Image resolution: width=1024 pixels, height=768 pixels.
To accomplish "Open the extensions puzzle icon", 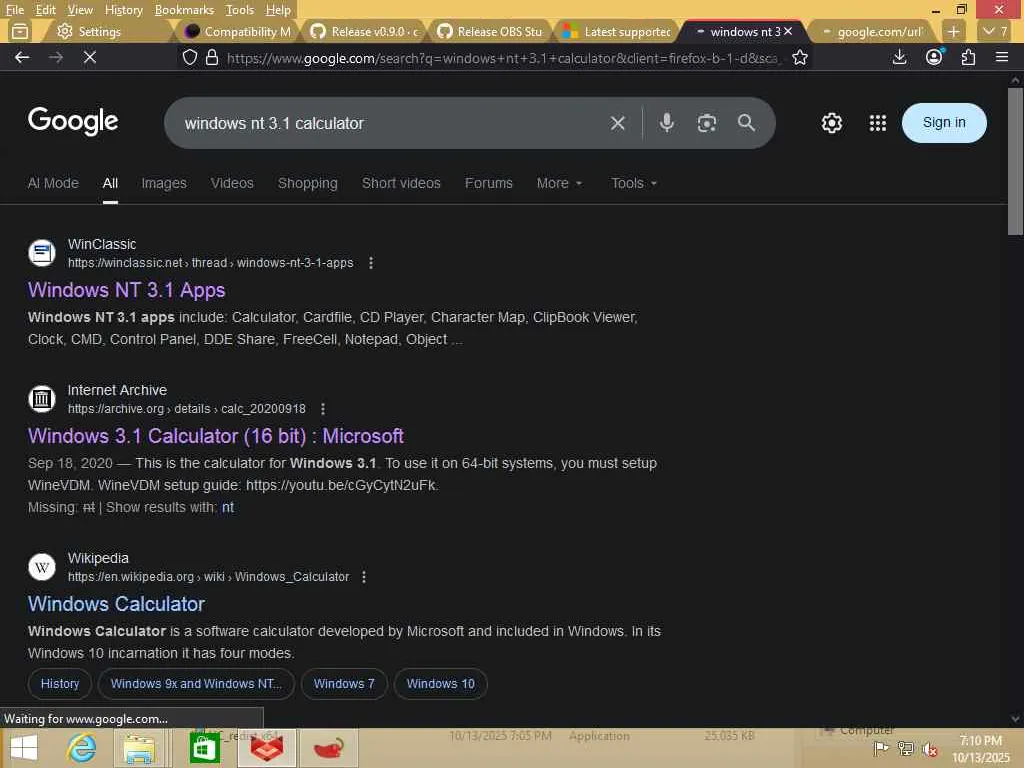I will [968, 57].
